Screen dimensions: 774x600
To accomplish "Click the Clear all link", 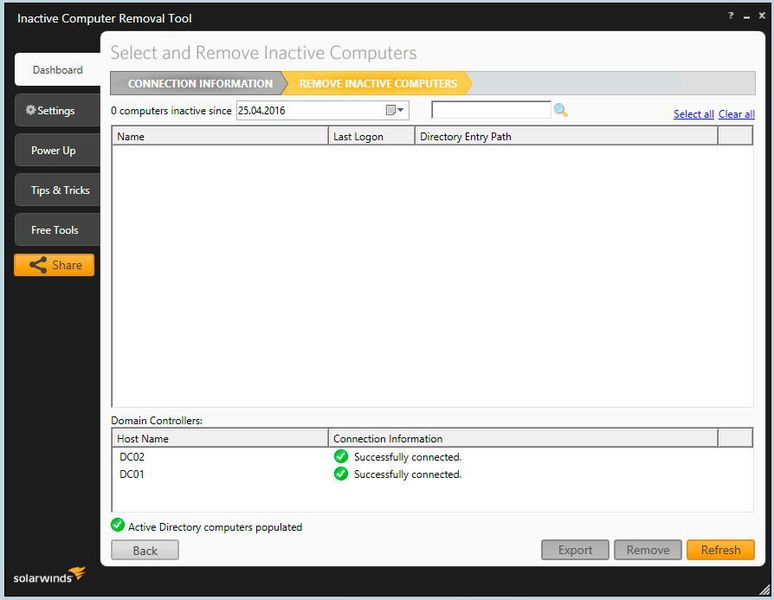I will pyautogui.click(x=736, y=114).
